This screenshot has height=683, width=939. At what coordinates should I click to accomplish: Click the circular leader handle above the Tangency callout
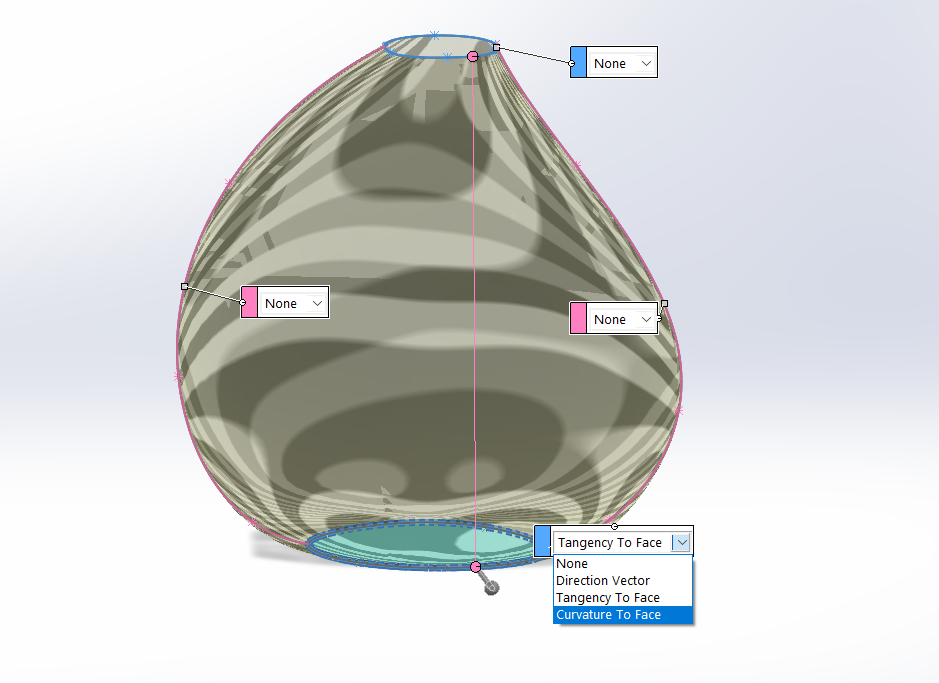(615, 526)
